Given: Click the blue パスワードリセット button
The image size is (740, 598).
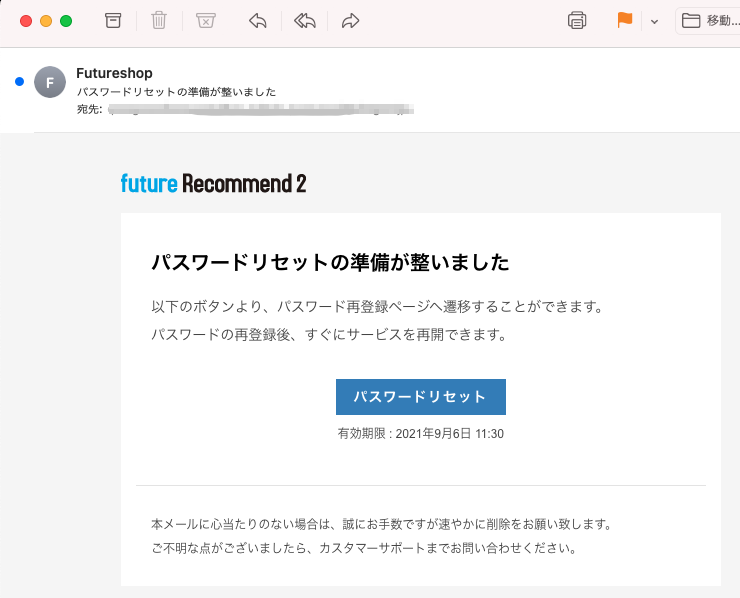Looking at the screenshot, I should pyautogui.click(x=420, y=397).
